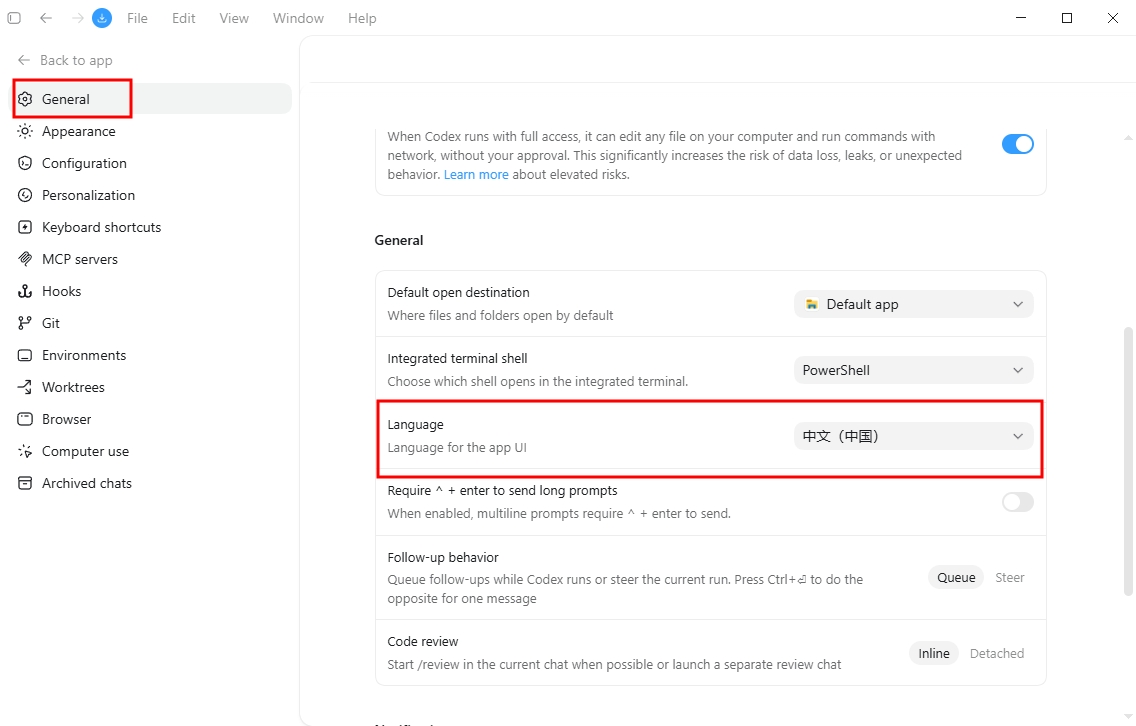
Task: Click the Personalization icon in sidebar
Action: coord(25,195)
